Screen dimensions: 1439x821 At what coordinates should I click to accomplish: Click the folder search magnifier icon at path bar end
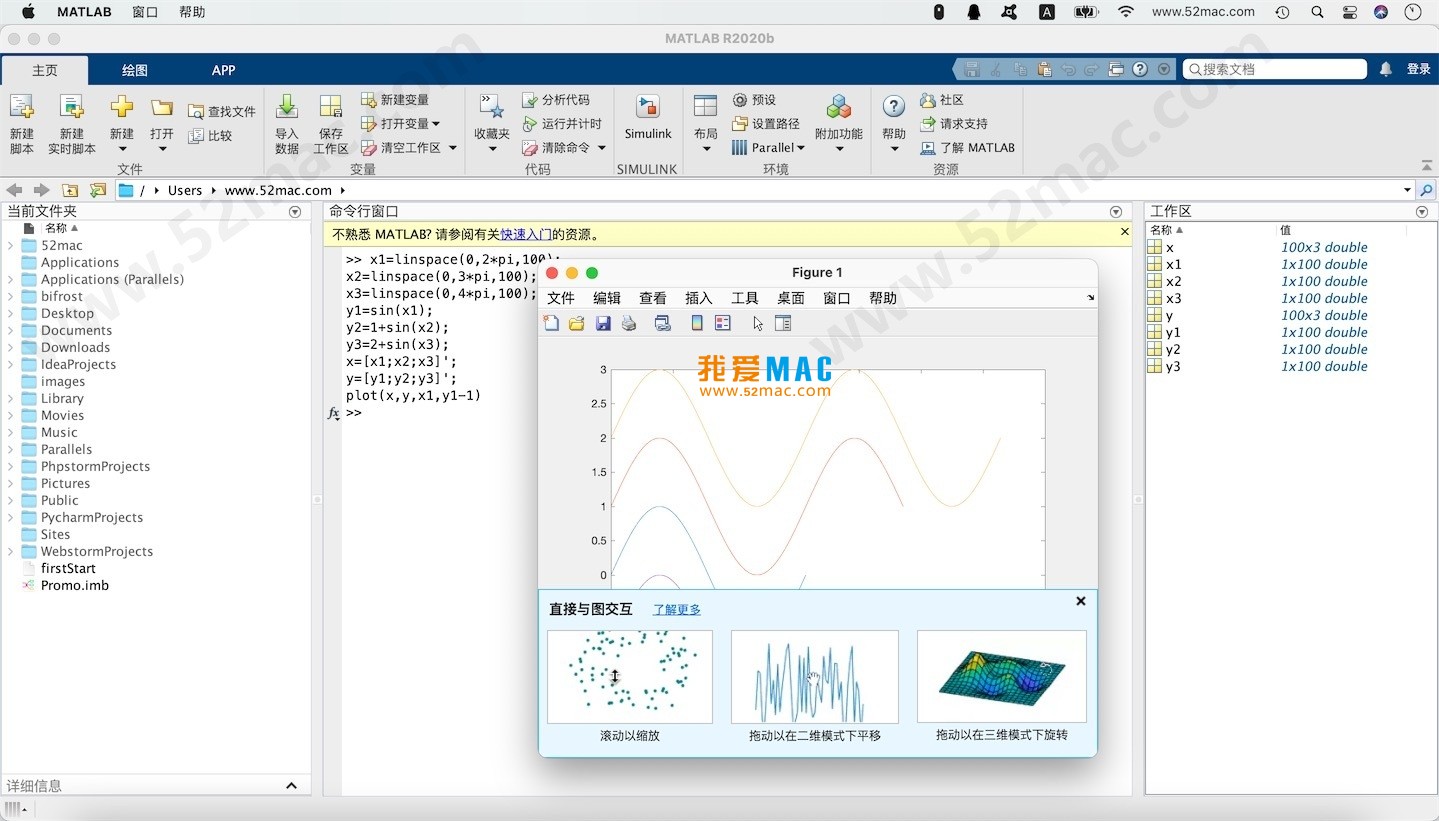pos(1427,190)
